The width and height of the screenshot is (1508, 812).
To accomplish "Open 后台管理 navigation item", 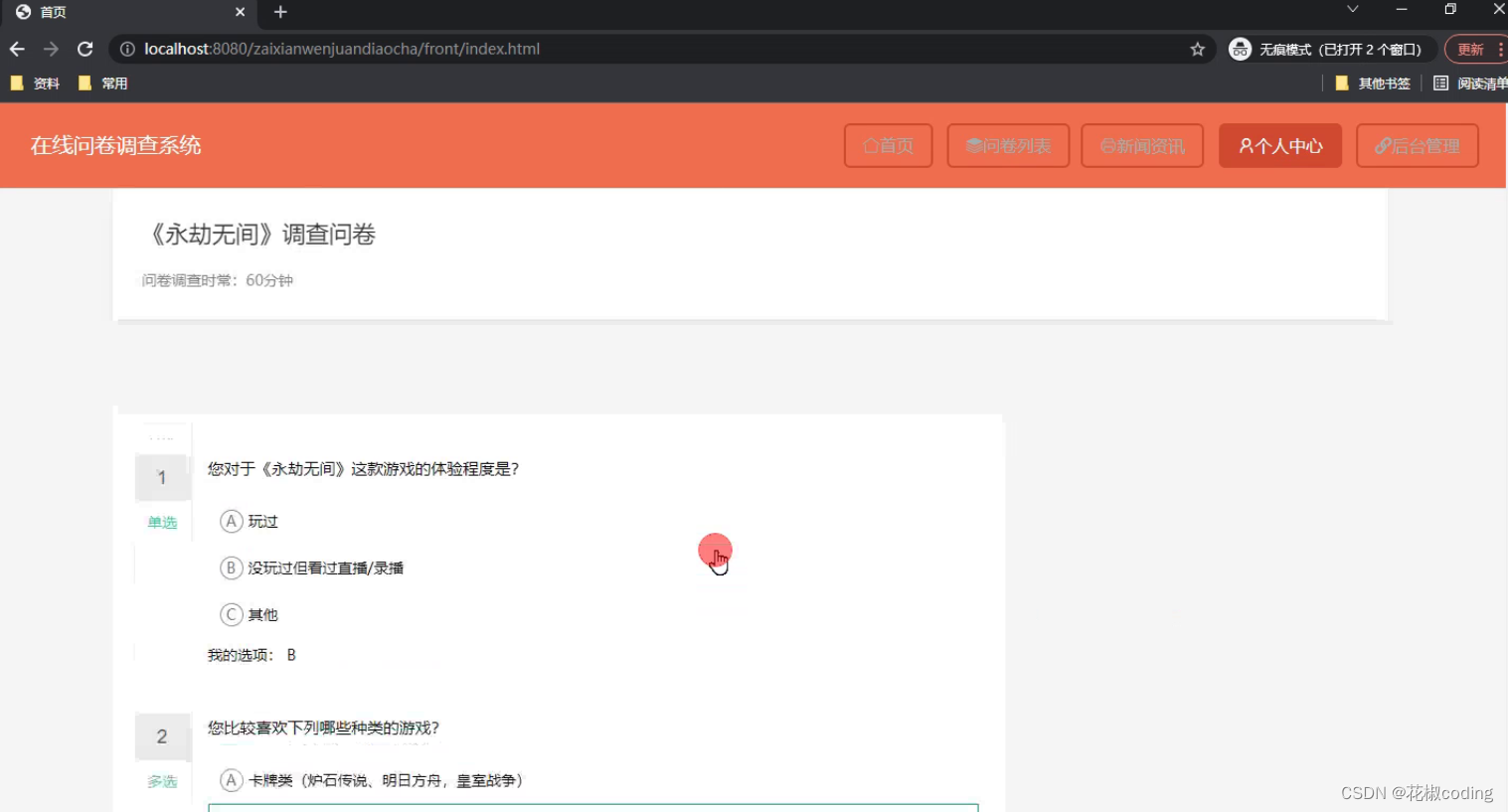I will coord(1417,145).
